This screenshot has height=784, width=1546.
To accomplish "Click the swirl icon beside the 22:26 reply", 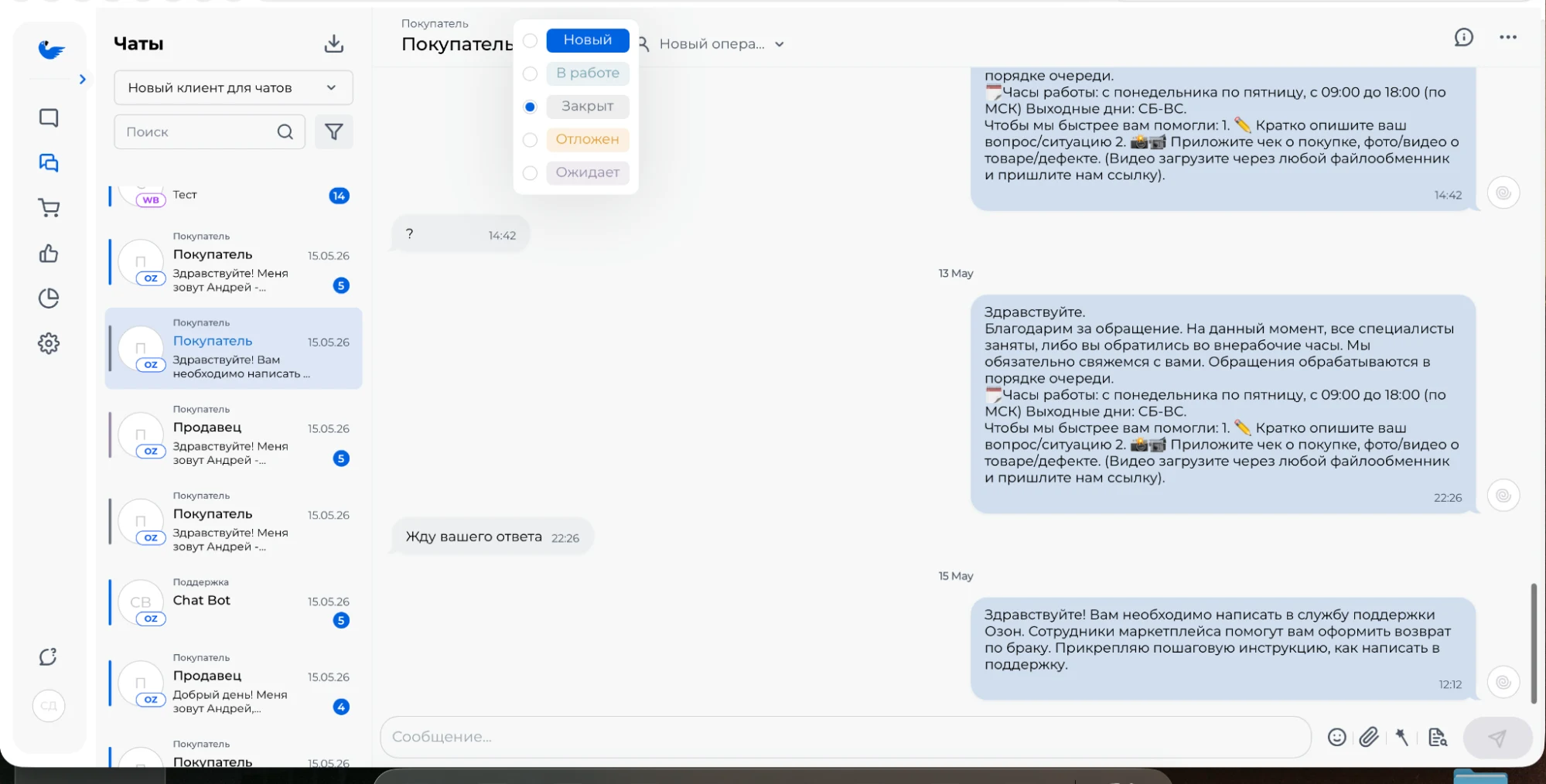I will 1503,496.
